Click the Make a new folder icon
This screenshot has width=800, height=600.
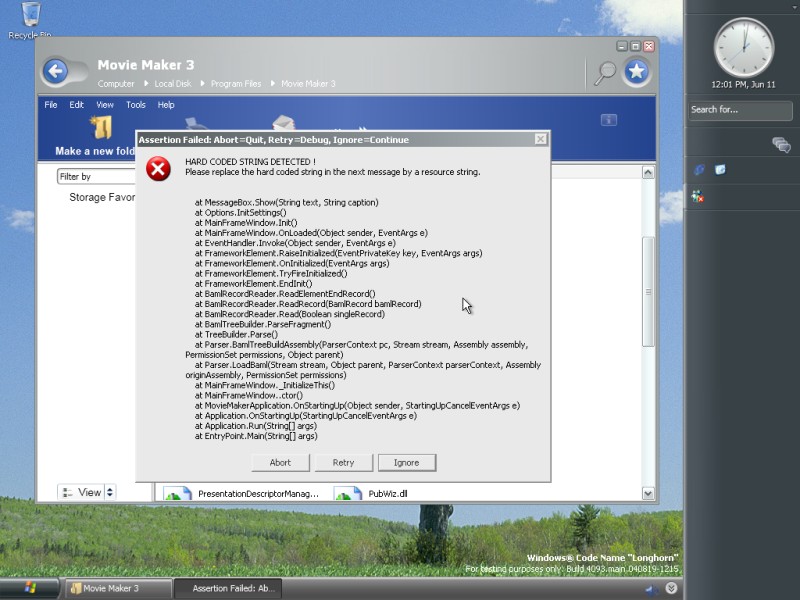(x=102, y=128)
